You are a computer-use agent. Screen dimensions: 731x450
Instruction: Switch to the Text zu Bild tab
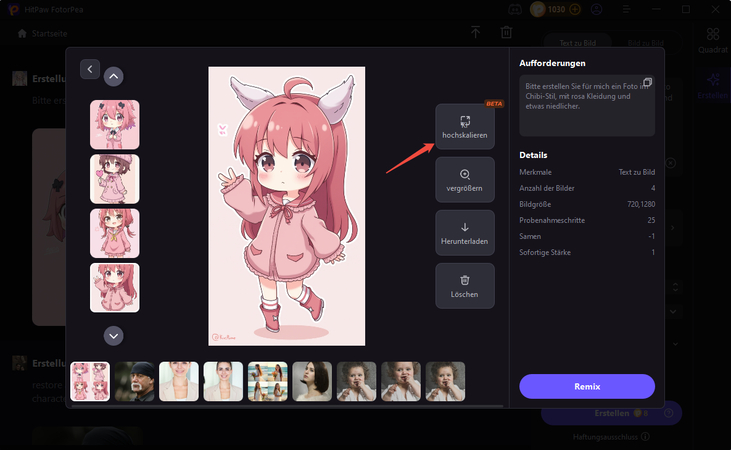pos(578,43)
